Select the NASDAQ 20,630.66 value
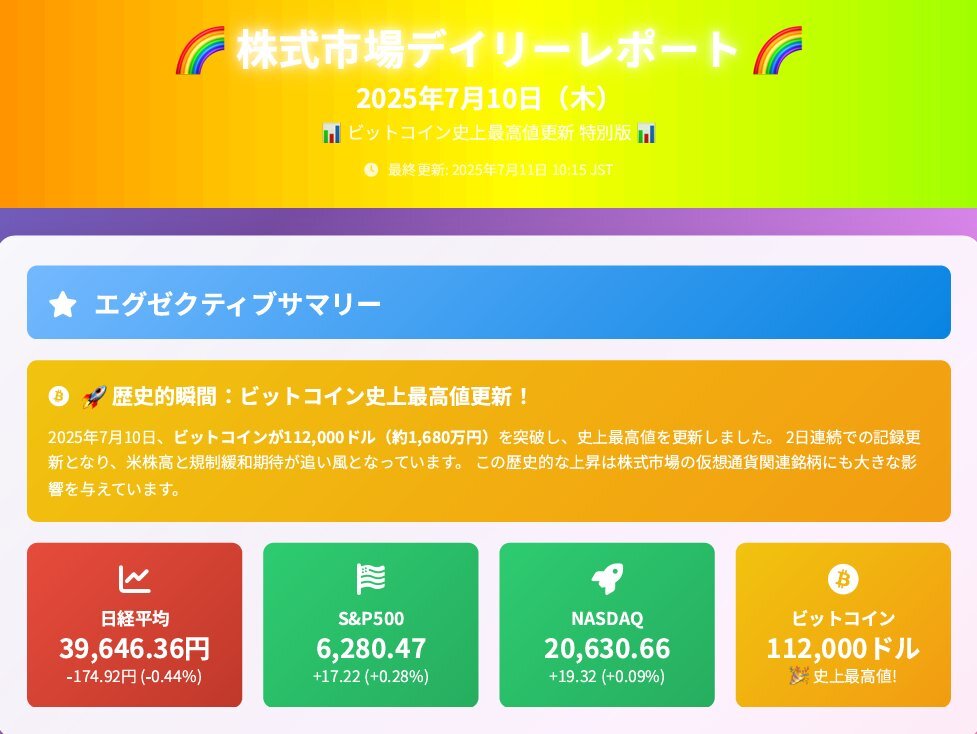 (607, 649)
